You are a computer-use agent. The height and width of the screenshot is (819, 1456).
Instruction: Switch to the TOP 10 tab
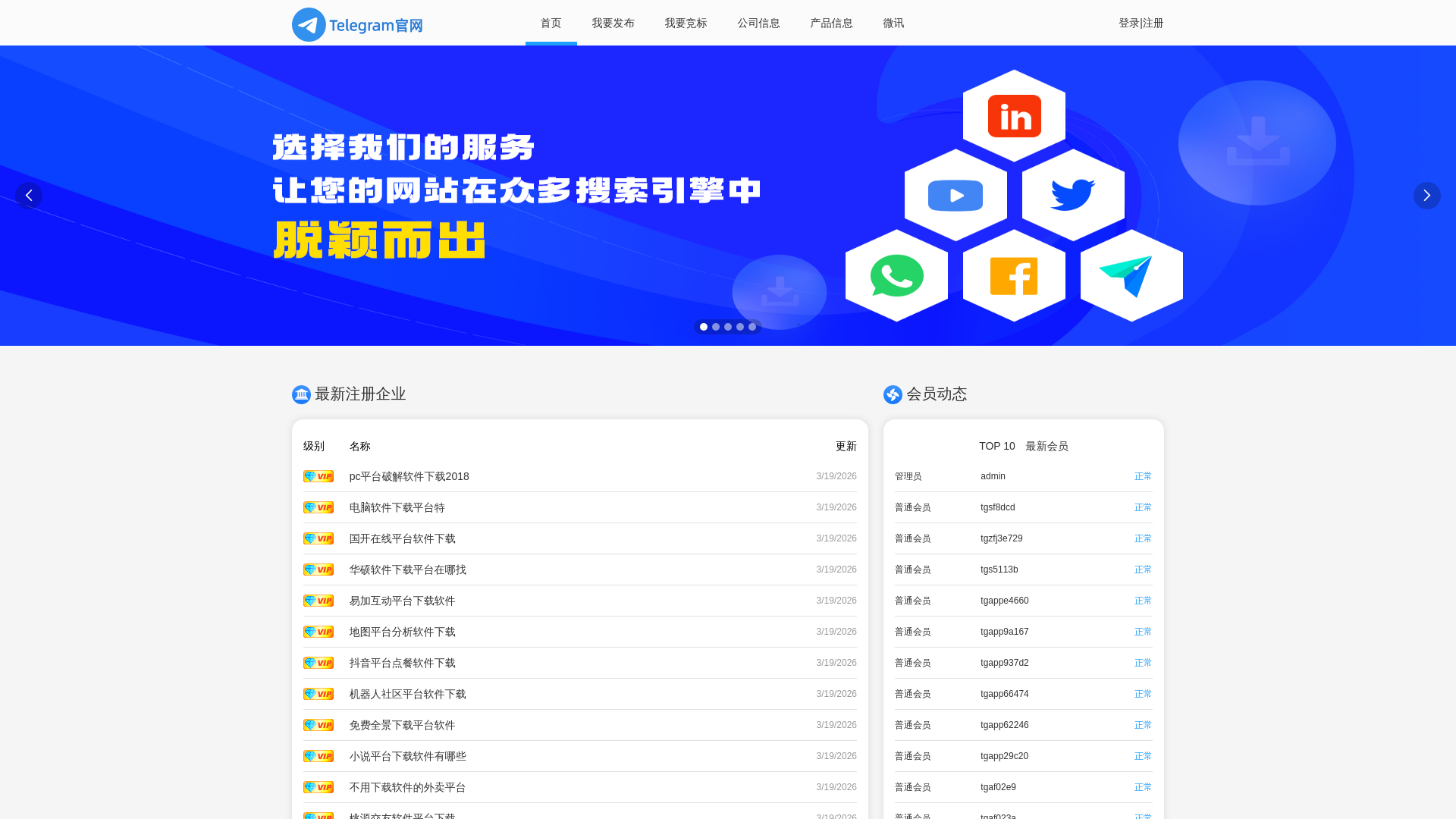[x=997, y=446]
